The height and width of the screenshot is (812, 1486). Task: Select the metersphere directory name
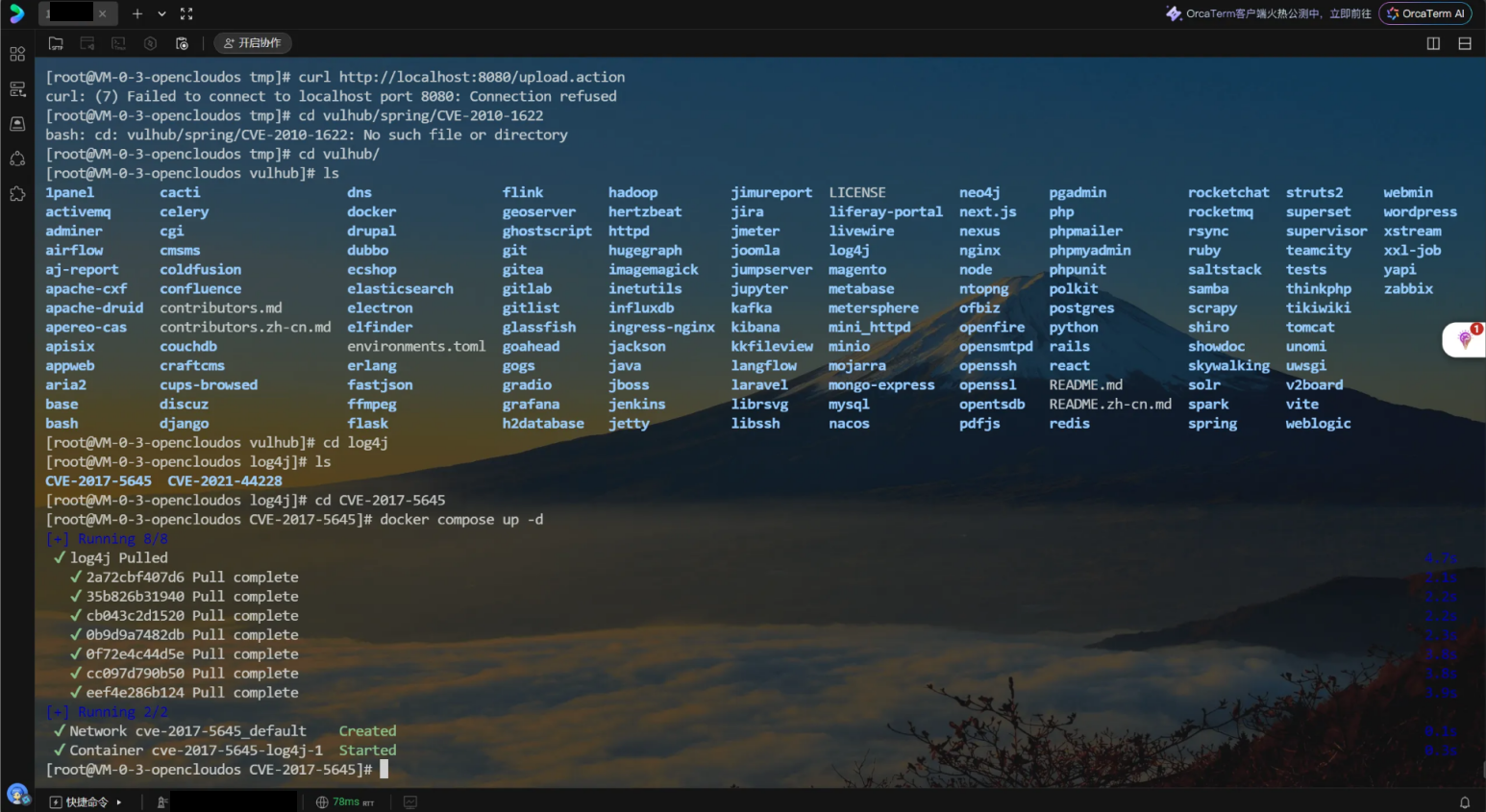tap(874, 308)
